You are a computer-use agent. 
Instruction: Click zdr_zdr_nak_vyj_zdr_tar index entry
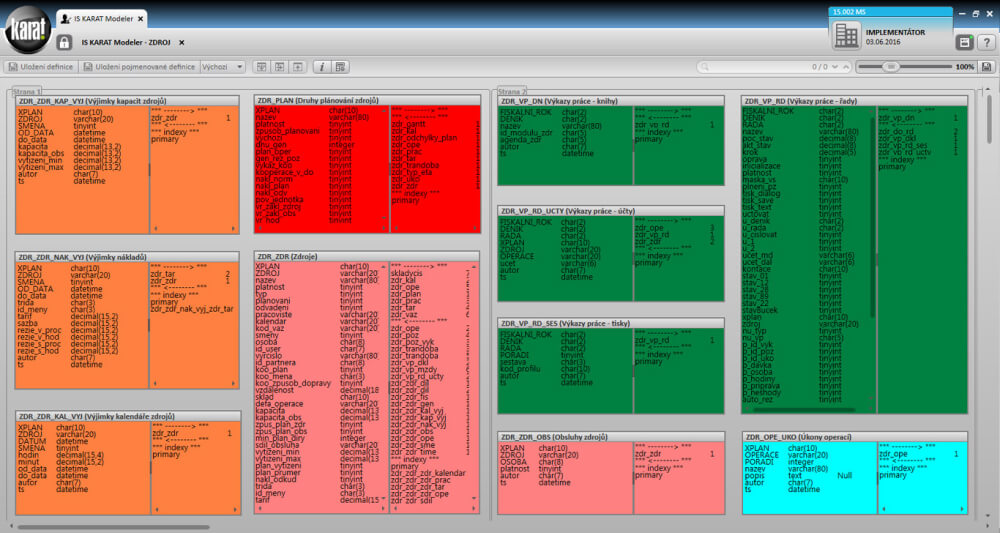pos(192,309)
